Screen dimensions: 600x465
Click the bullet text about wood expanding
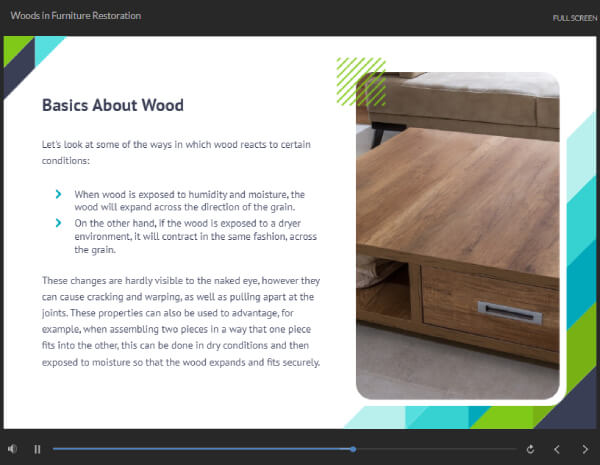coord(190,200)
